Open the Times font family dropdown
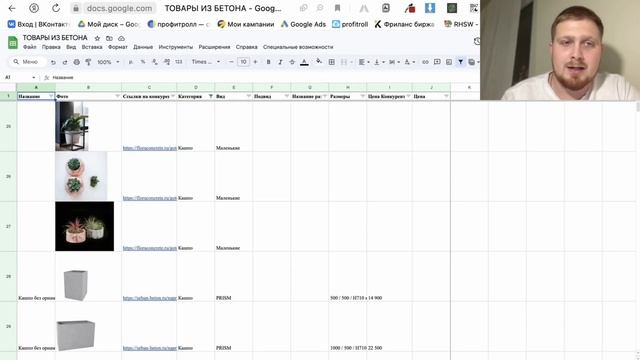 click(x=206, y=62)
